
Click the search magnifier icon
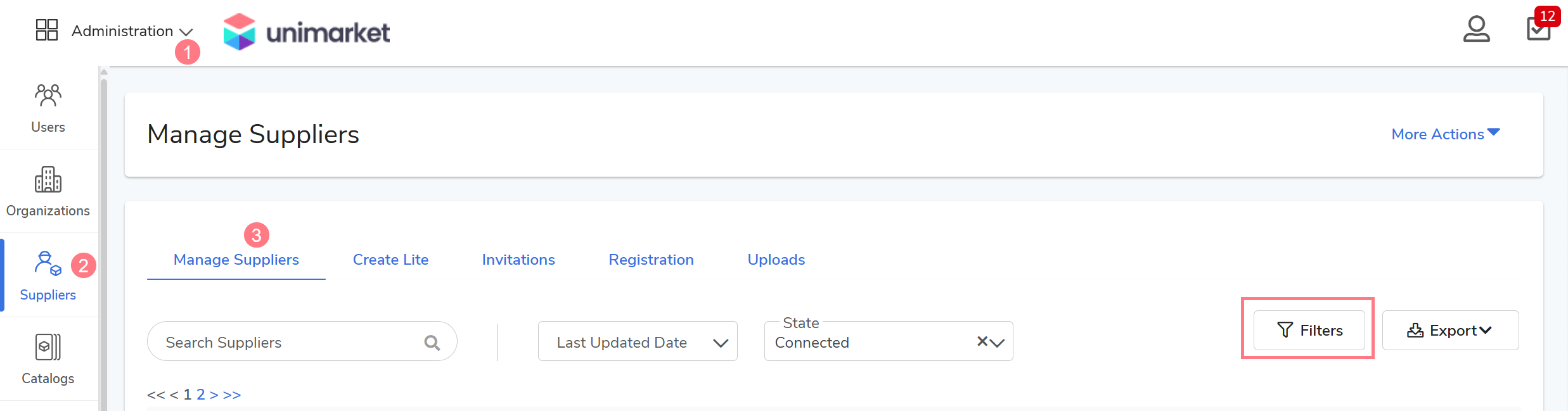pos(432,343)
